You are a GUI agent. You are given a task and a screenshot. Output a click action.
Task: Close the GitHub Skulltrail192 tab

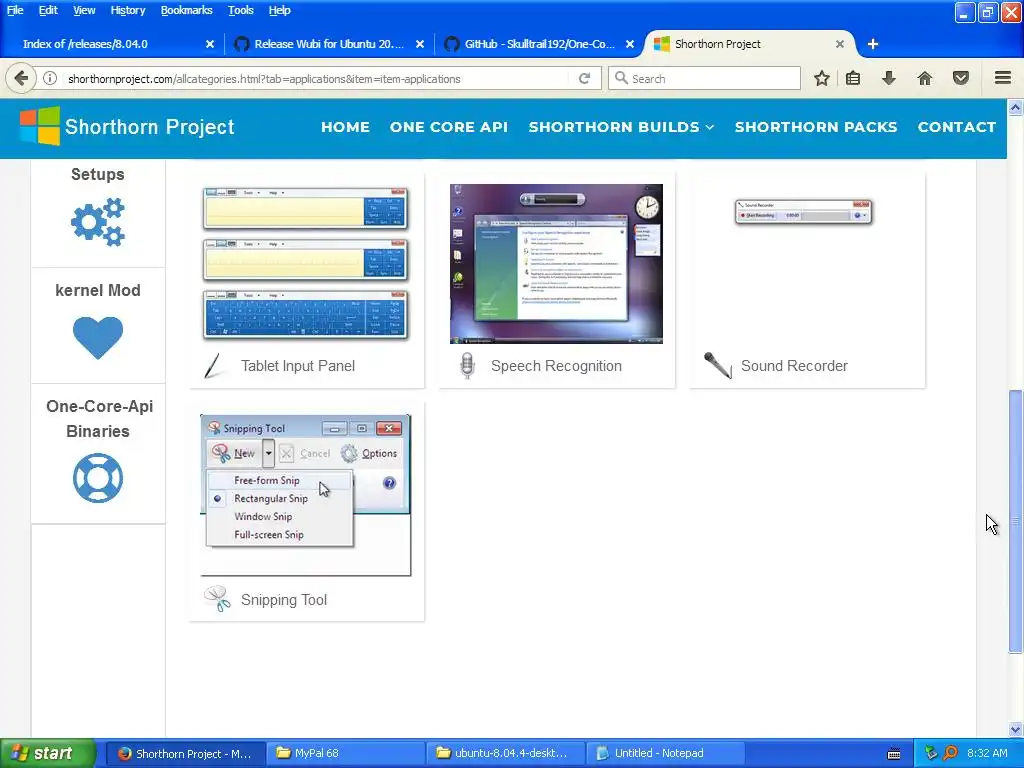click(x=630, y=44)
